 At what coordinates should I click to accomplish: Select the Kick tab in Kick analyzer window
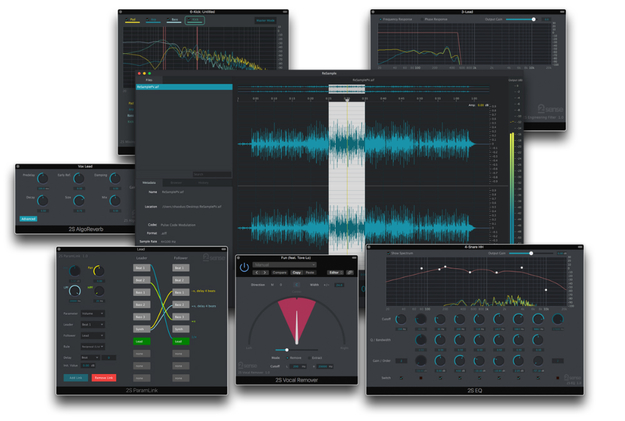195,20
